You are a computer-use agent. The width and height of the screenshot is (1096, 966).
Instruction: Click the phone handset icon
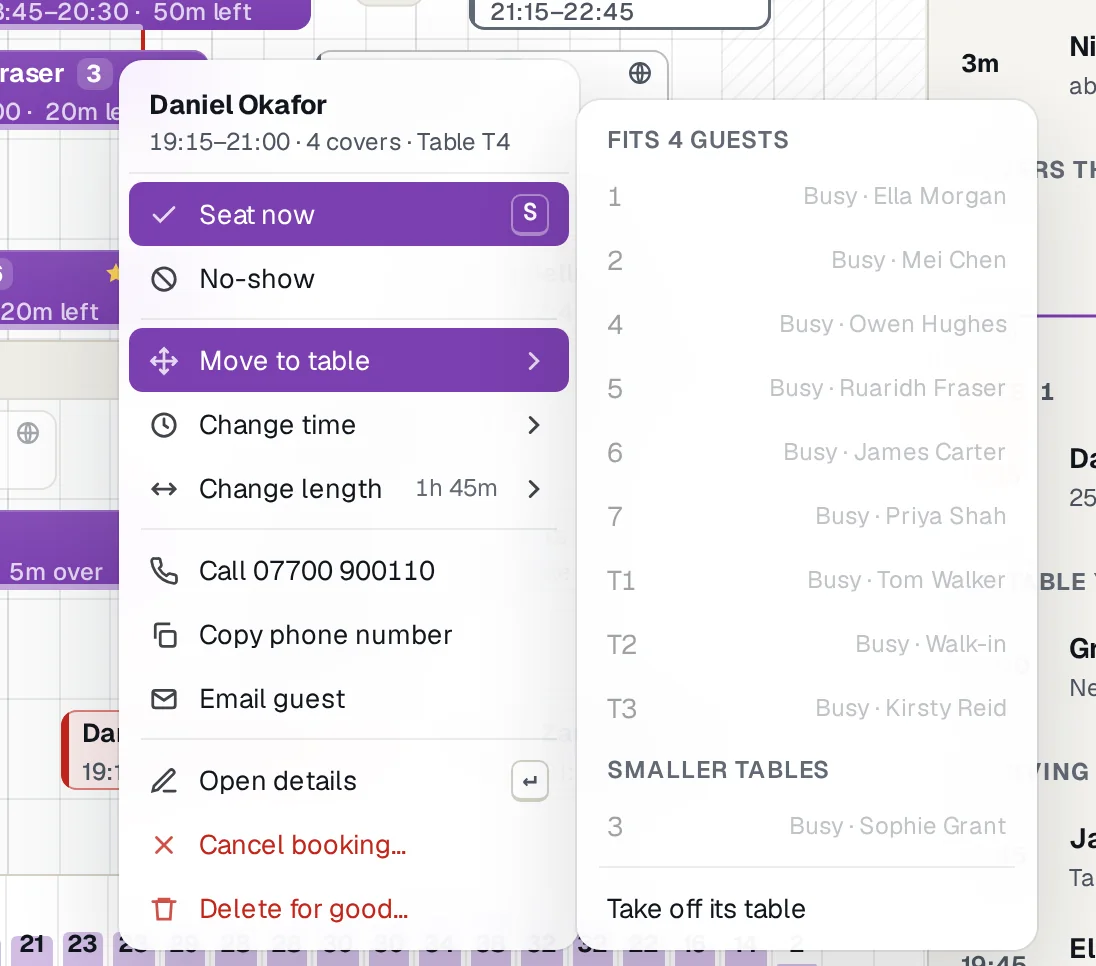(164, 571)
